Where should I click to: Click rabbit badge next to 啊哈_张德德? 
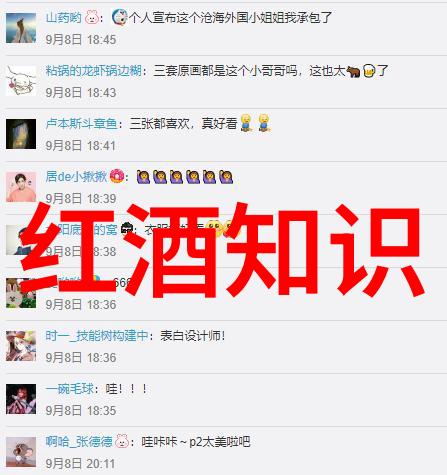122,441
